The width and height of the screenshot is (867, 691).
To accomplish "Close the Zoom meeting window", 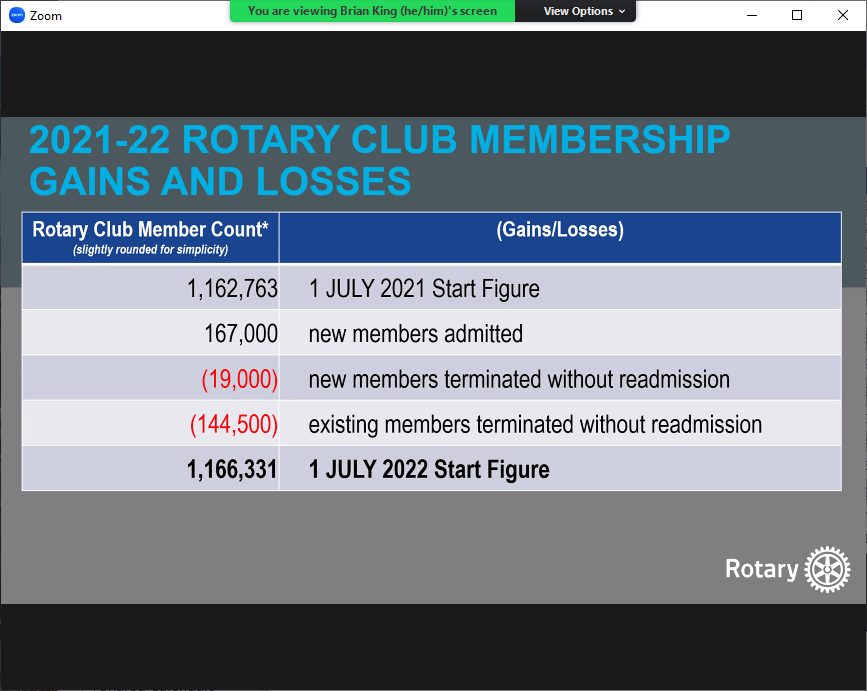I will [842, 15].
